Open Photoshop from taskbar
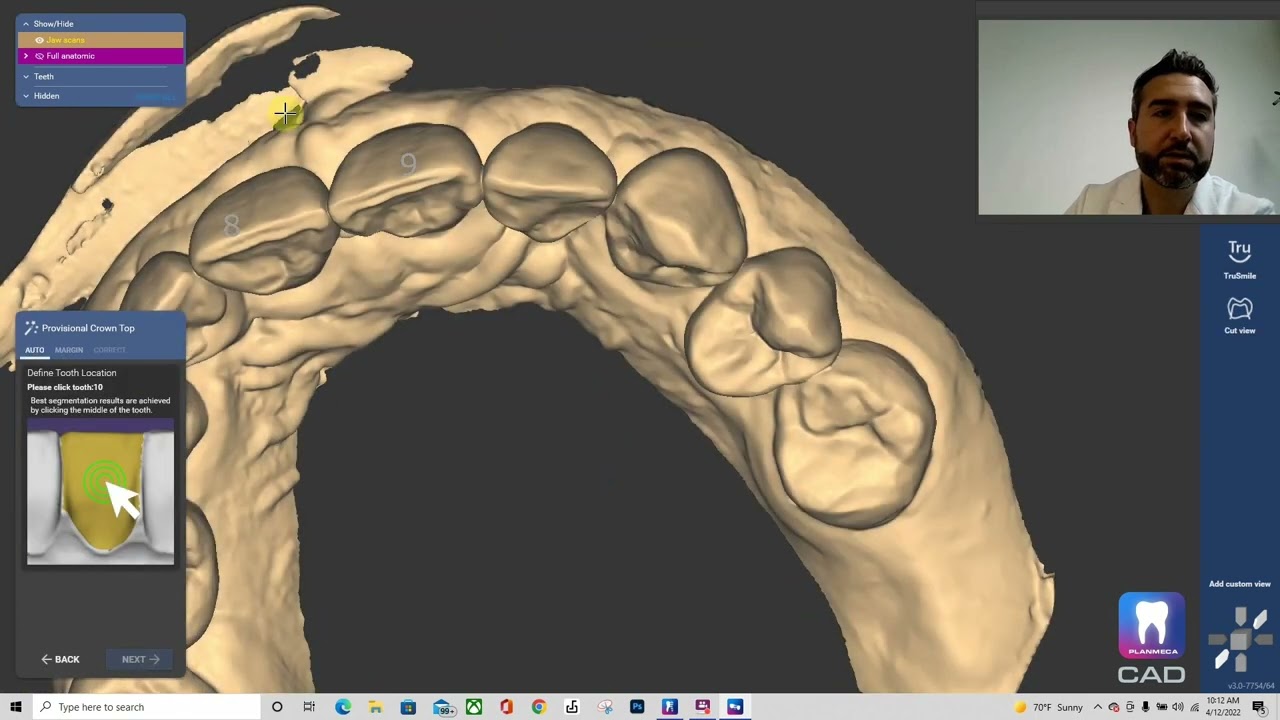The image size is (1280, 720). click(x=637, y=707)
